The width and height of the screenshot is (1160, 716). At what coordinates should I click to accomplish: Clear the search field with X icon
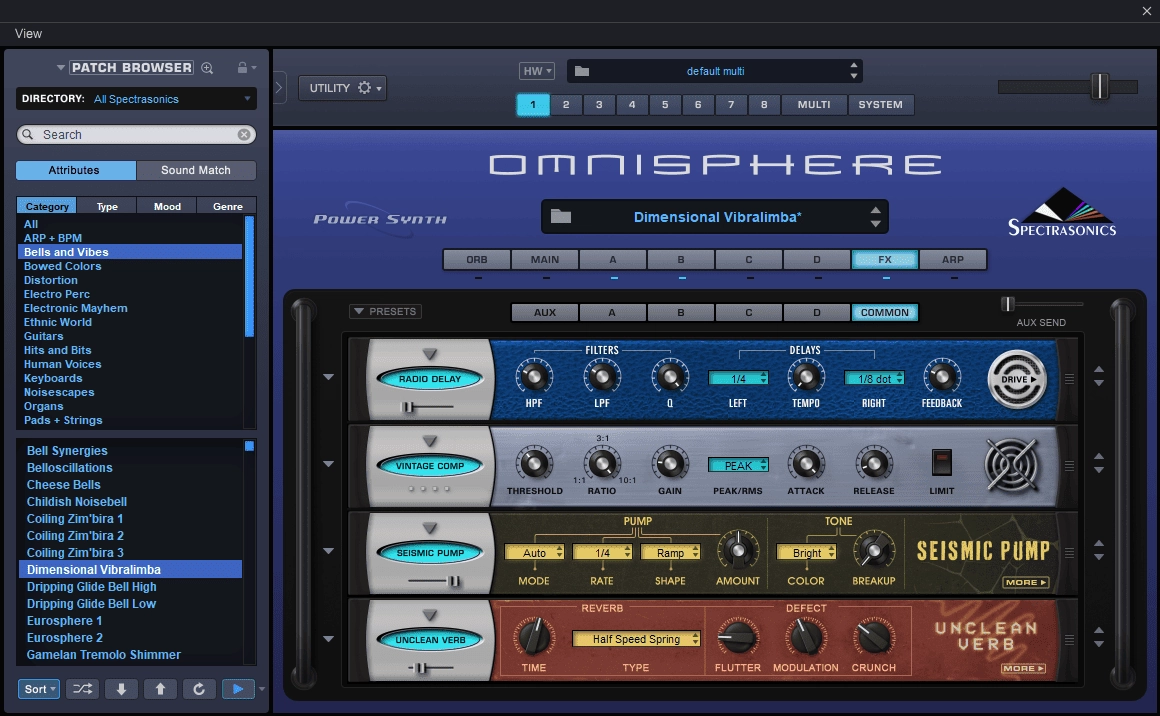243,135
